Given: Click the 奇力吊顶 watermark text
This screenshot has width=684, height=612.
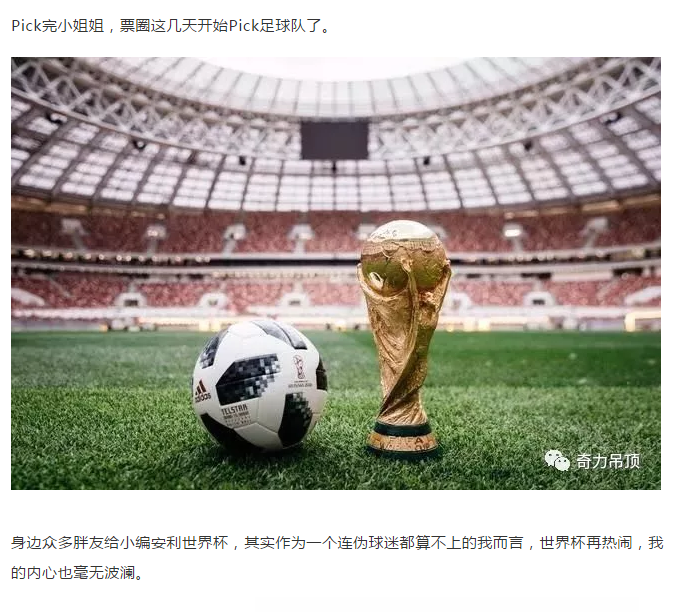Looking at the screenshot, I should pos(608,461).
